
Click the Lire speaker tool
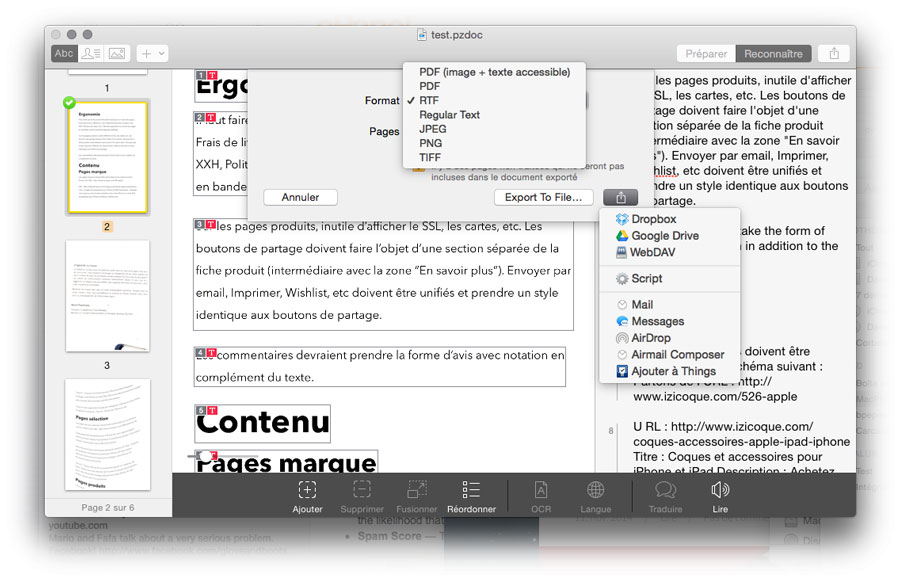point(720,497)
